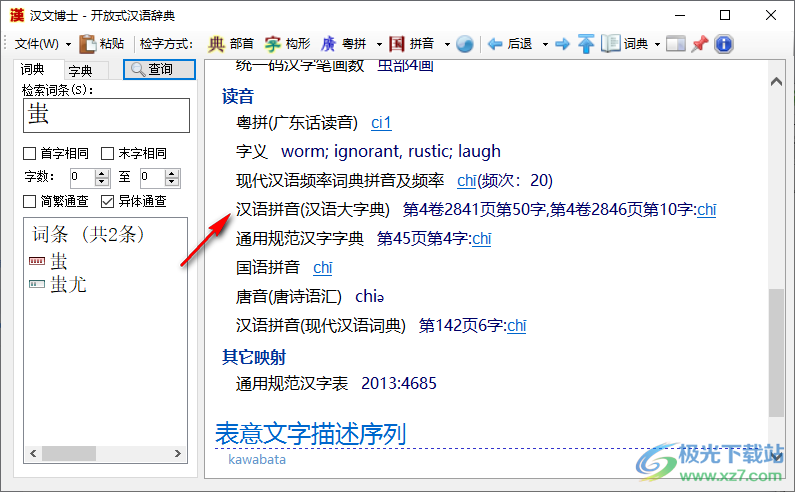Increase the minimum 字数 spinner

(102, 173)
